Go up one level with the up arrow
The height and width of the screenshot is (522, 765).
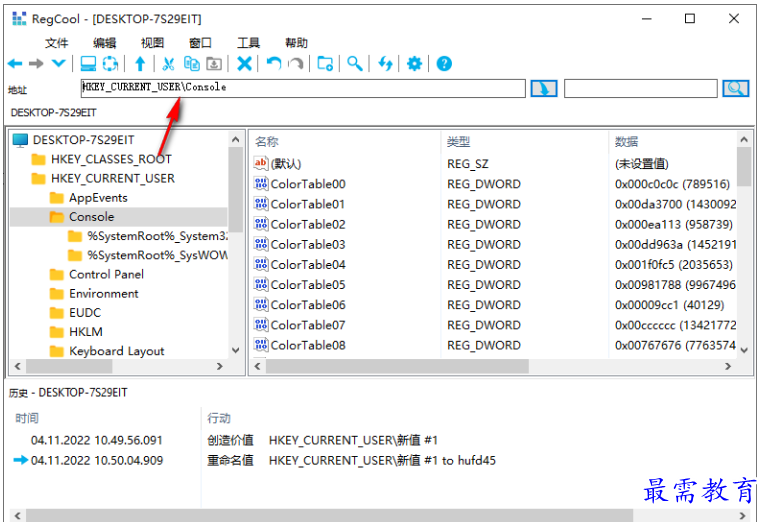140,63
